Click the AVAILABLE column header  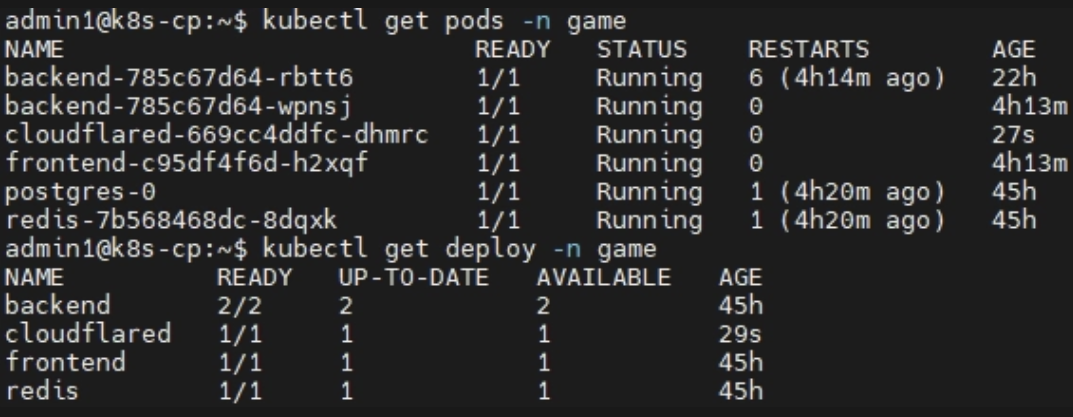click(x=603, y=275)
